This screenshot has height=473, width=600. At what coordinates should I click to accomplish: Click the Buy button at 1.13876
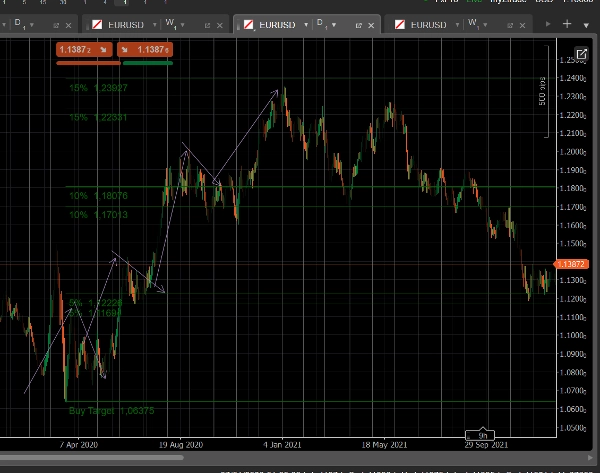[145, 50]
